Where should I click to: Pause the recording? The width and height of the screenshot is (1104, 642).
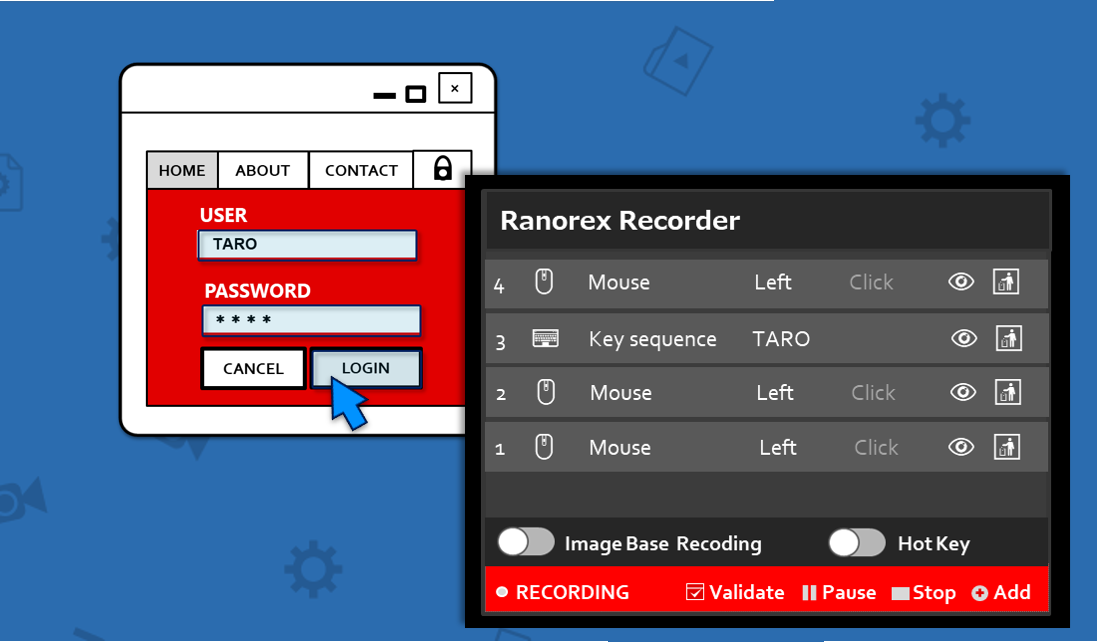pyautogui.click(x=839, y=593)
